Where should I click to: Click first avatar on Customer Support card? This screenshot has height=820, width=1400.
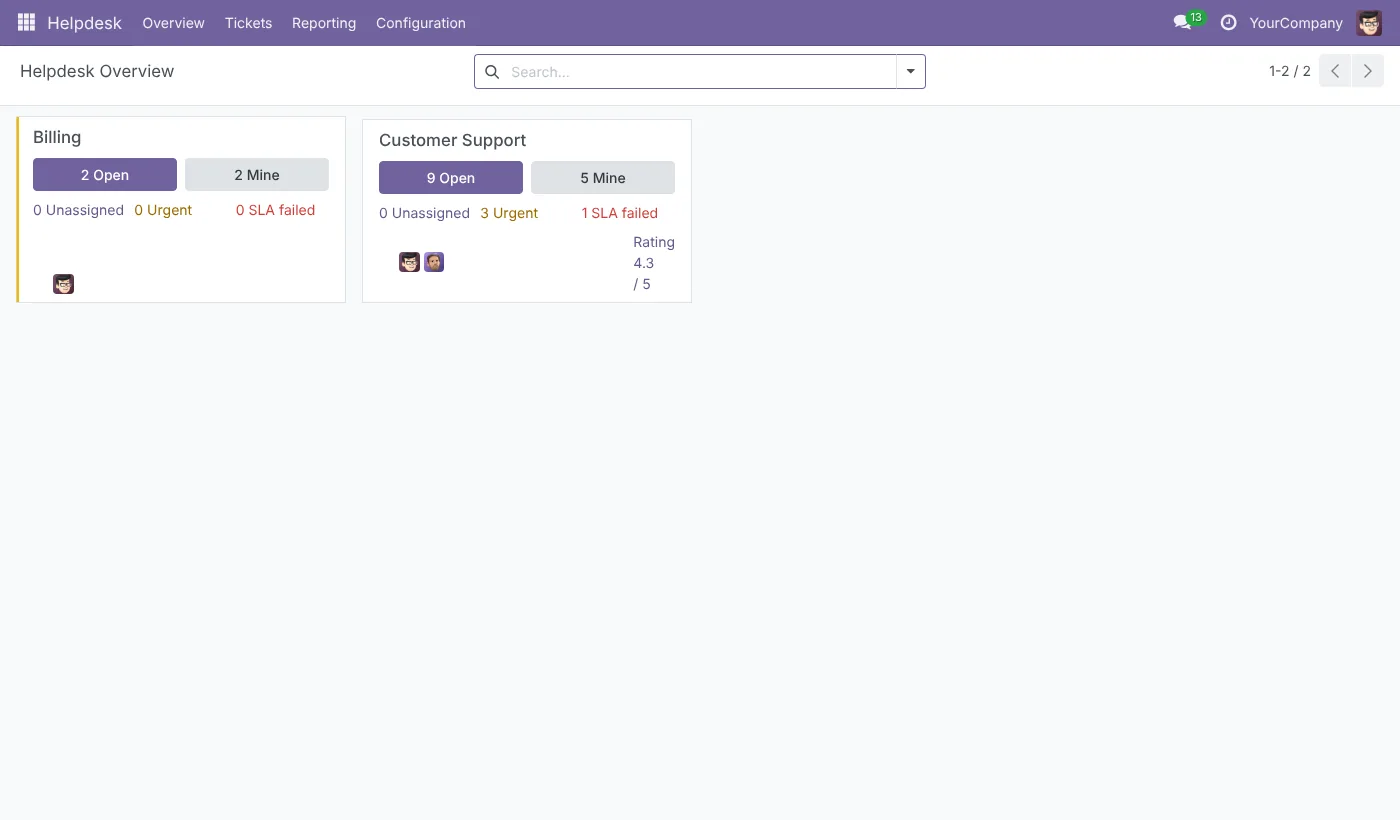[x=409, y=262]
